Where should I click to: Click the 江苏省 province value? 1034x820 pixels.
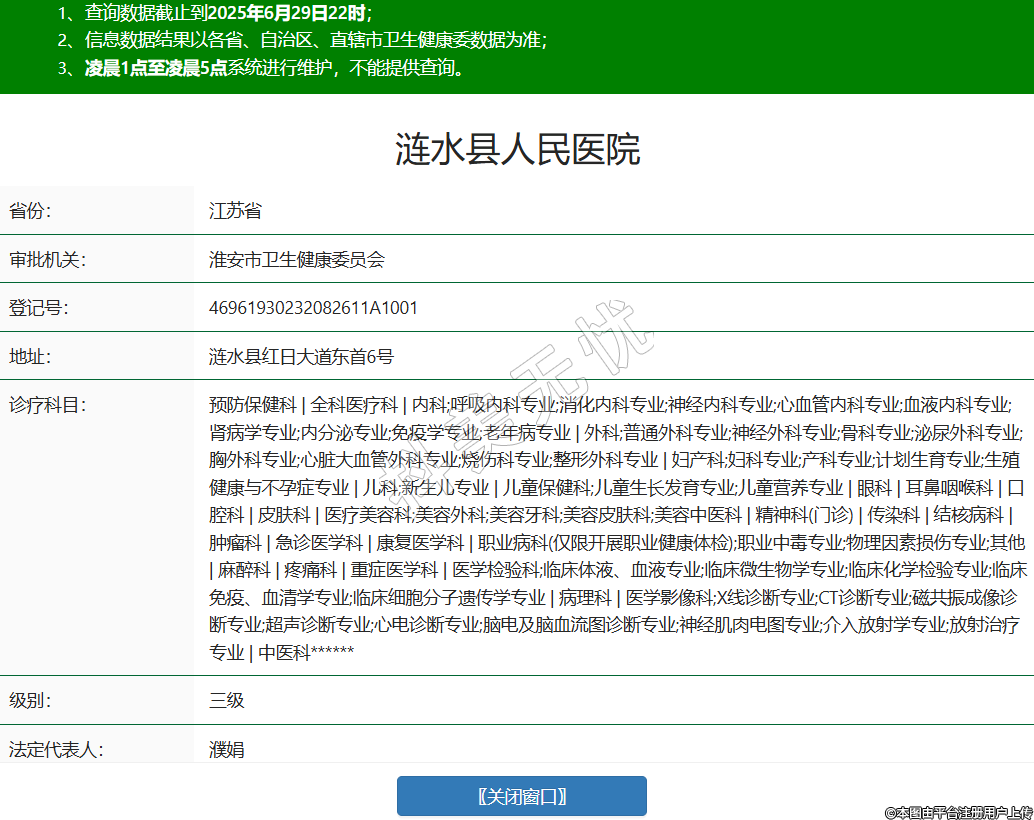tap(235, 211)
